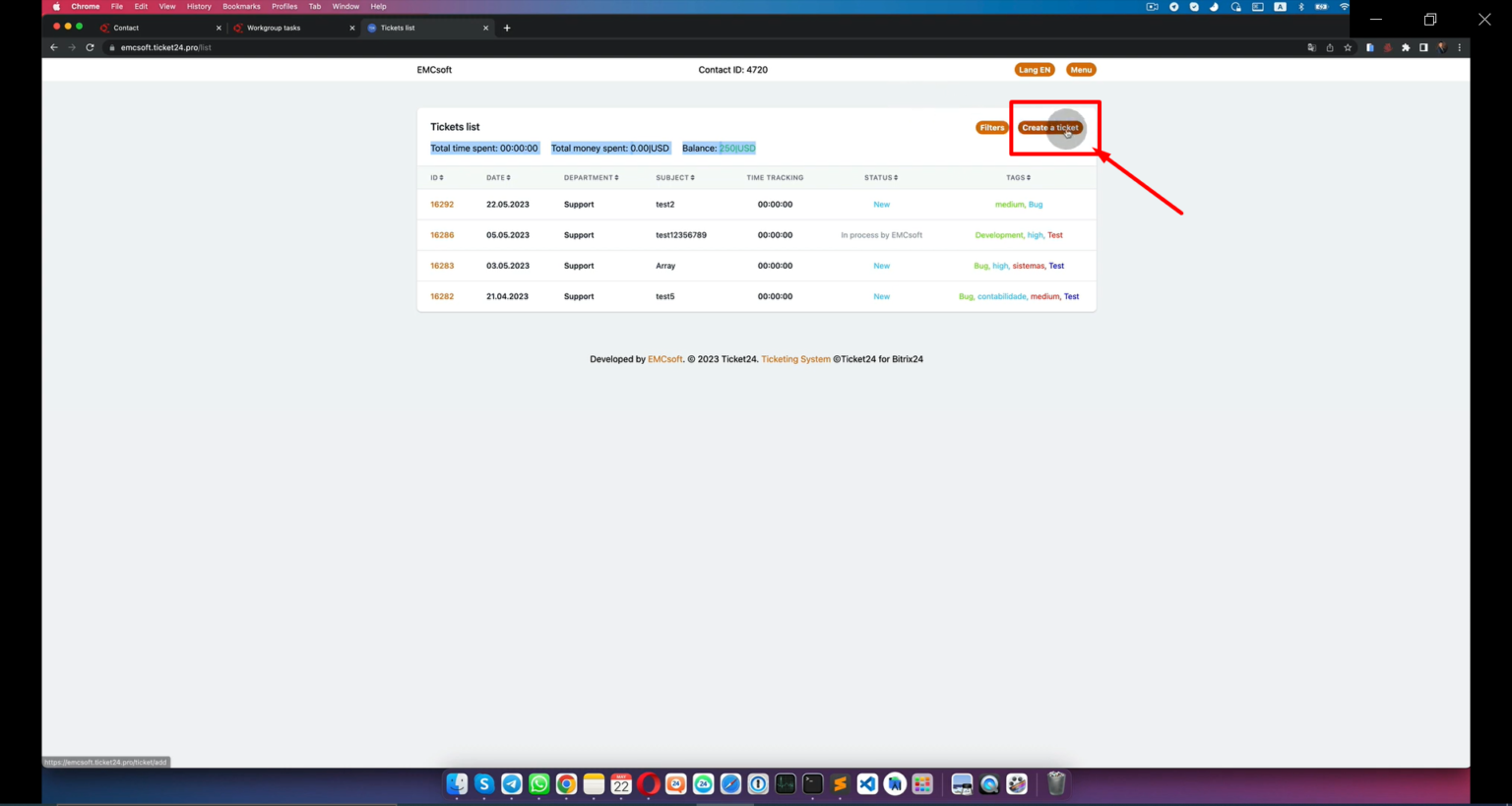Launch Visual Studio Code from the dock
The height and width of the screenshot is (806, 1512).
point(866,783)
